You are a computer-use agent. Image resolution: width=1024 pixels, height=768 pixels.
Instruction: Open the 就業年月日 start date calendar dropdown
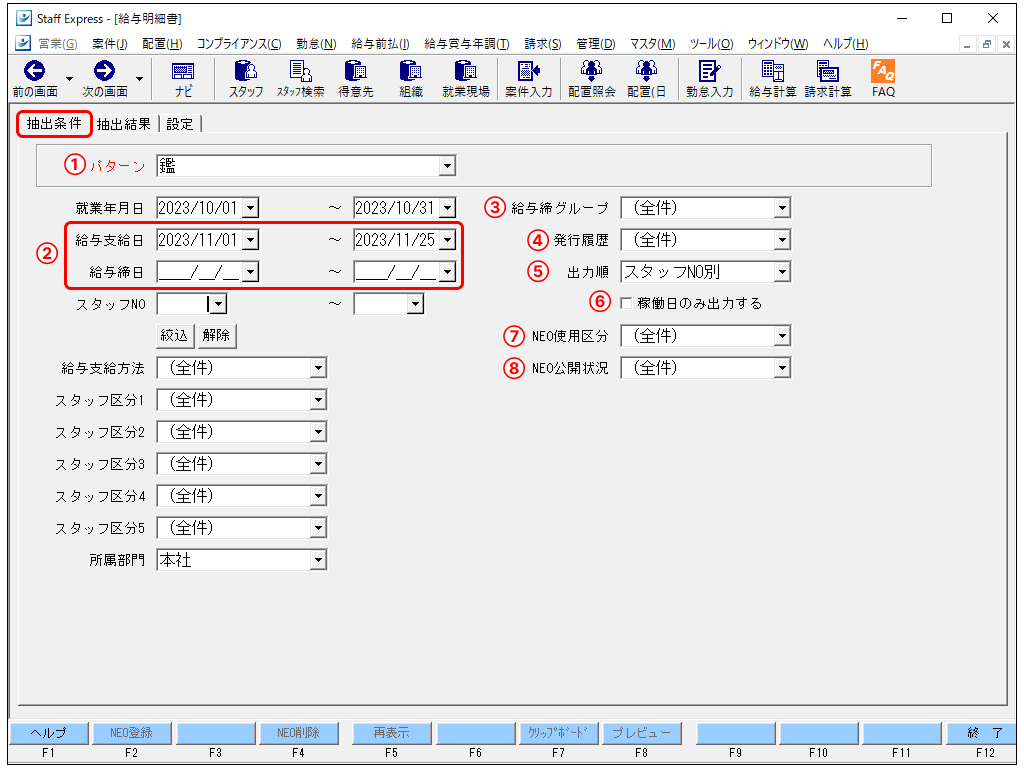coord(250,208)
